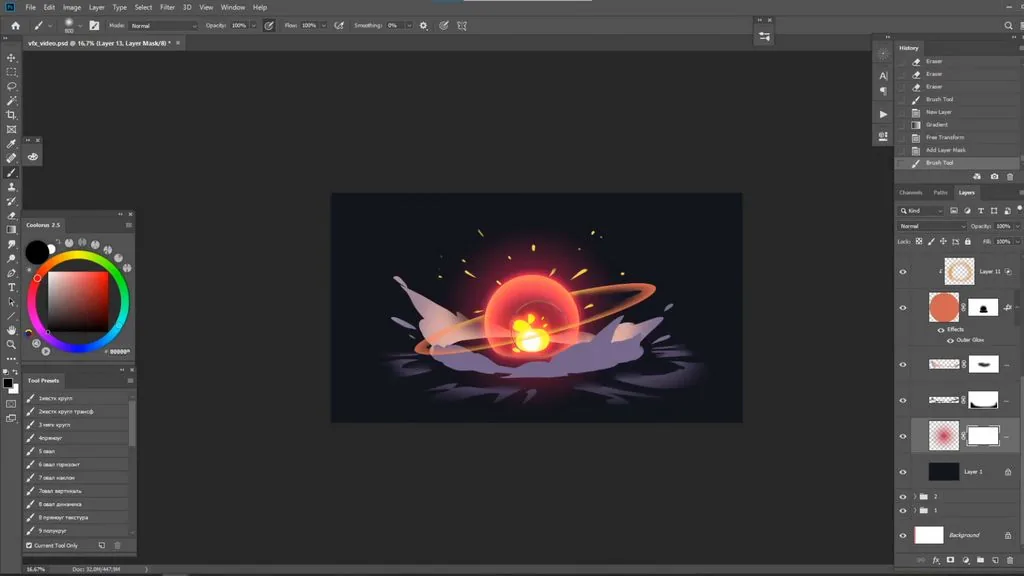This screenshot has height=576, width=1024.
Task: Open the Image menu
Action: point(72,7)
